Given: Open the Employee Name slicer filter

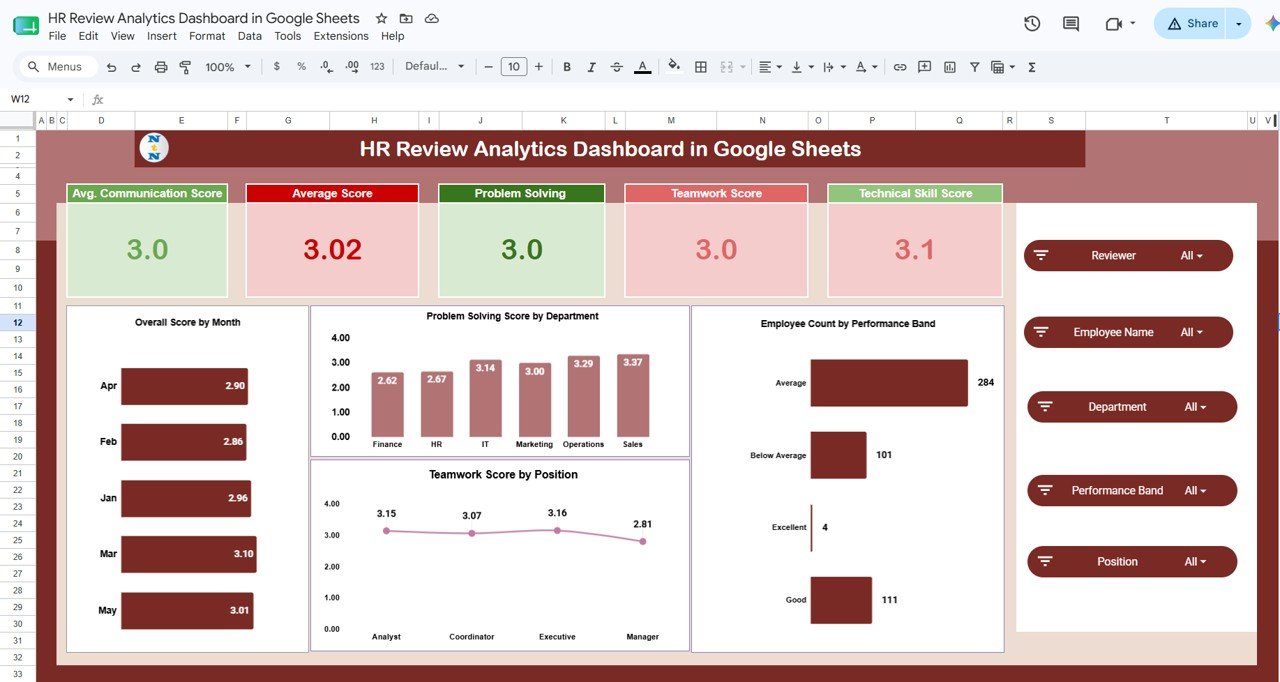Looking at the screenshot, I should 1128,332.
